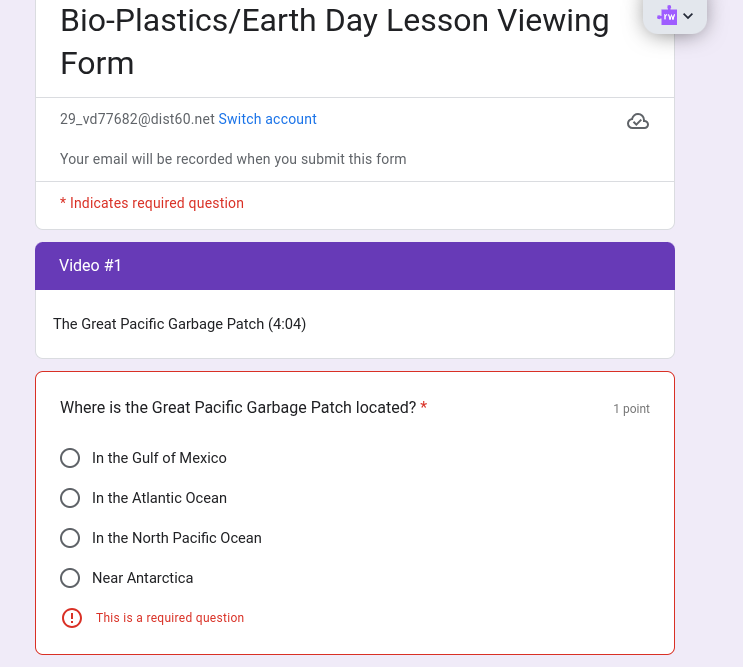Click the purple 'Video #1' section header

pos(355,266)
